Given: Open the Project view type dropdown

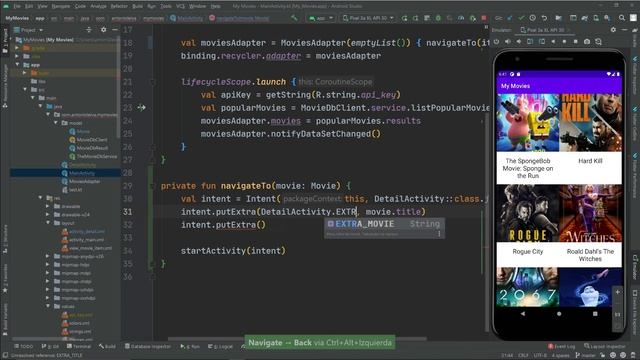Looking at the screenshot, I should tap(29, 30).
